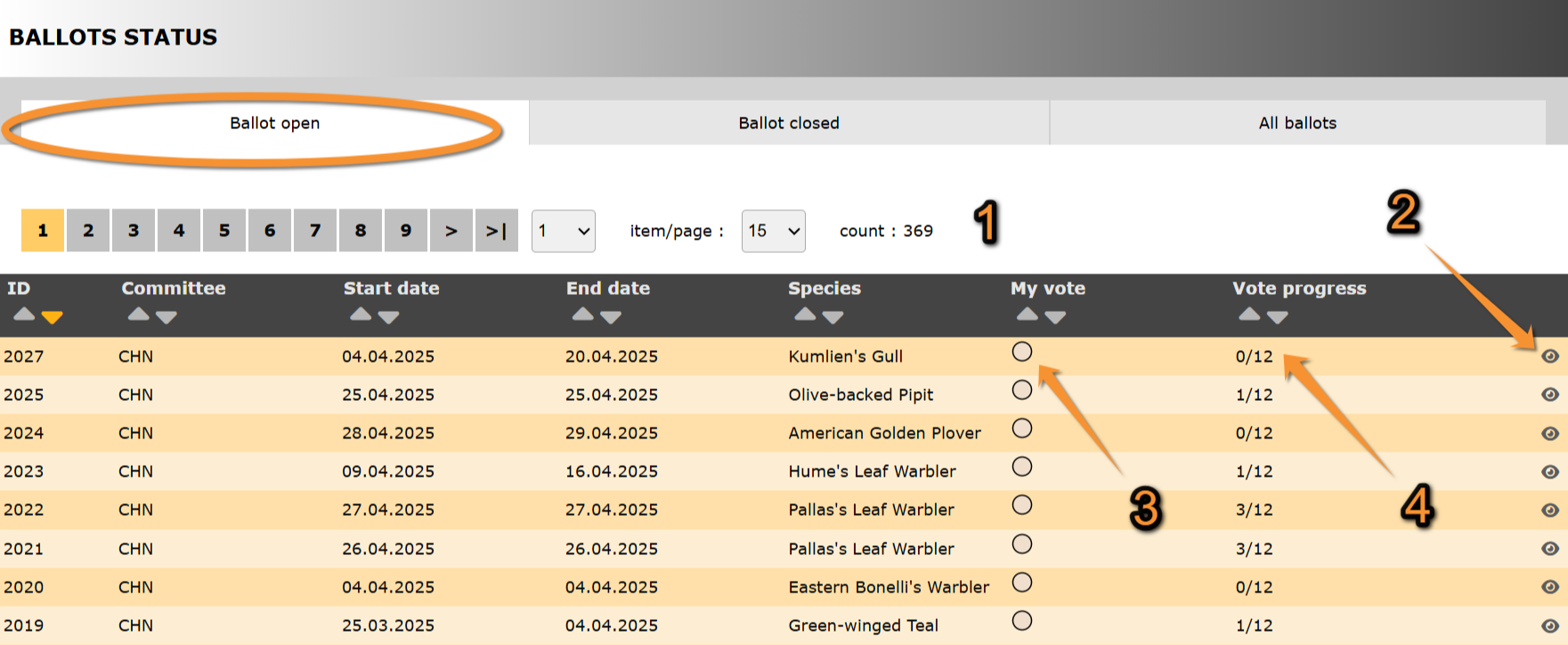Sort ID column ascending arrow

click(24, 314)
